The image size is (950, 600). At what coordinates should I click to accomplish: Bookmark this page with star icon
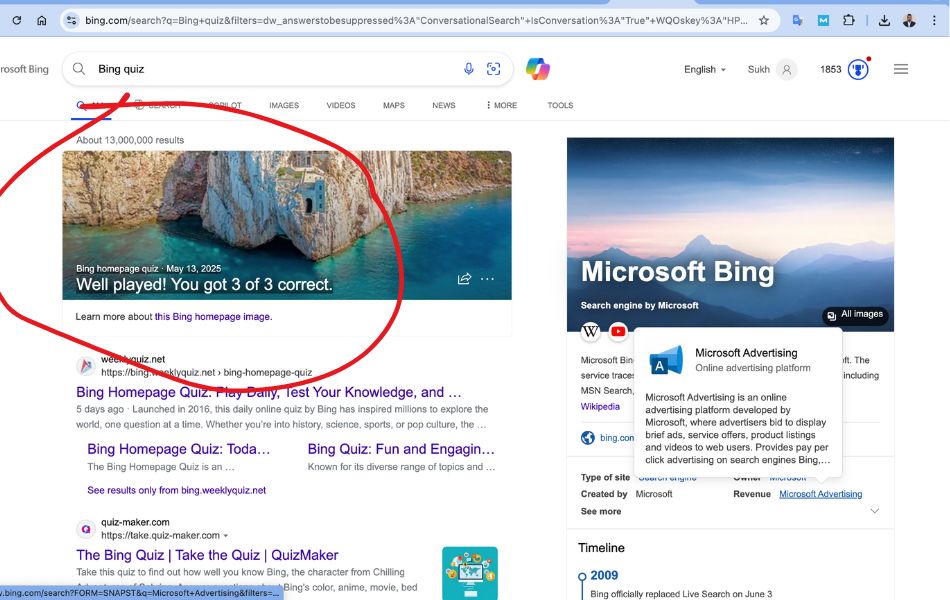click(x=763, y=21)
